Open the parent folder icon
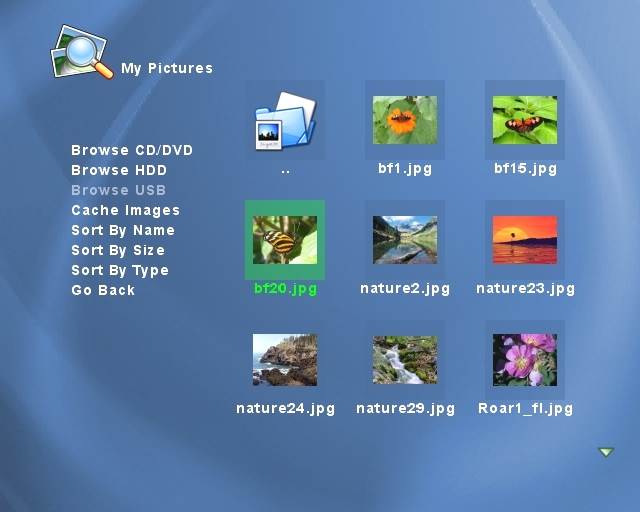 (285, 120)
